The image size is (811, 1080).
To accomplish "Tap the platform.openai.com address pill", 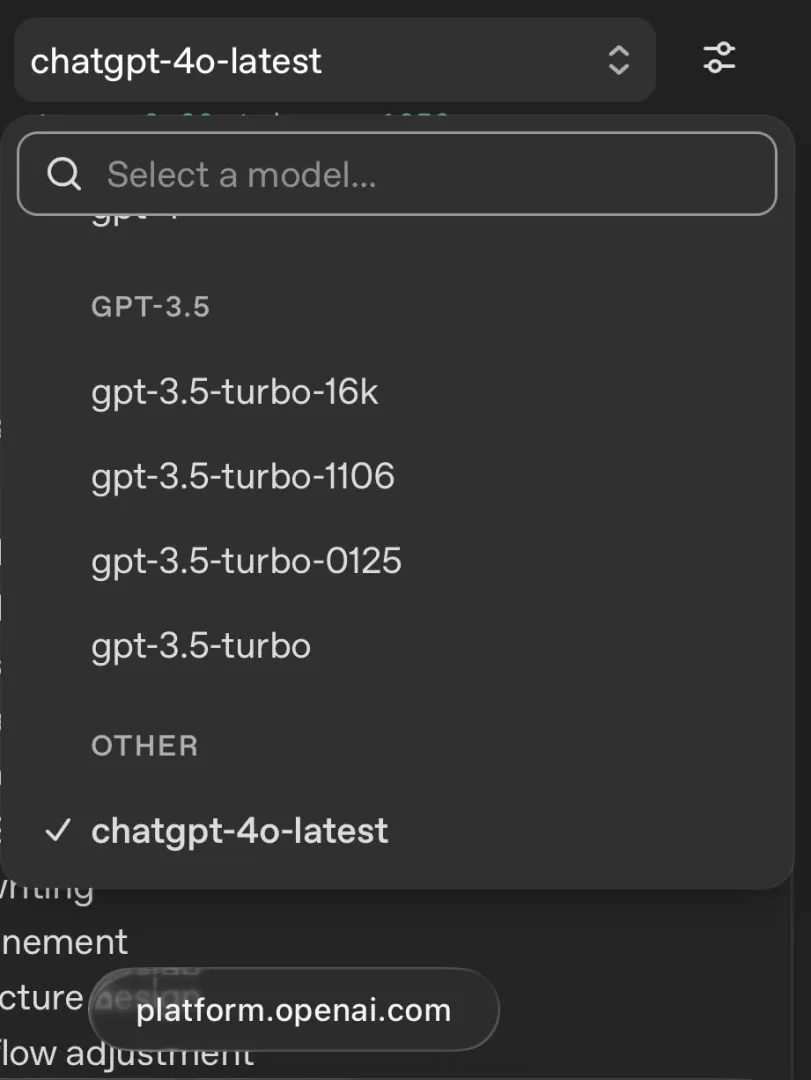I will pos(293,1010).
